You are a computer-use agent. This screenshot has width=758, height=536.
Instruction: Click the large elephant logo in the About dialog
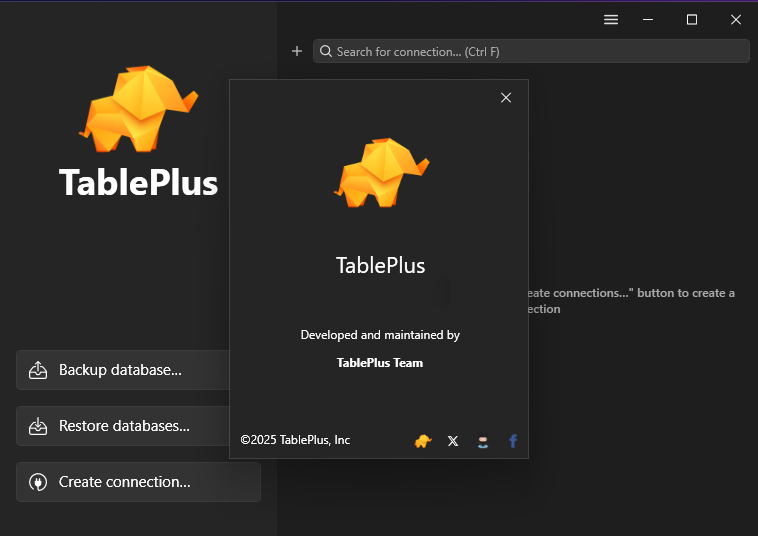coord(381,173)
